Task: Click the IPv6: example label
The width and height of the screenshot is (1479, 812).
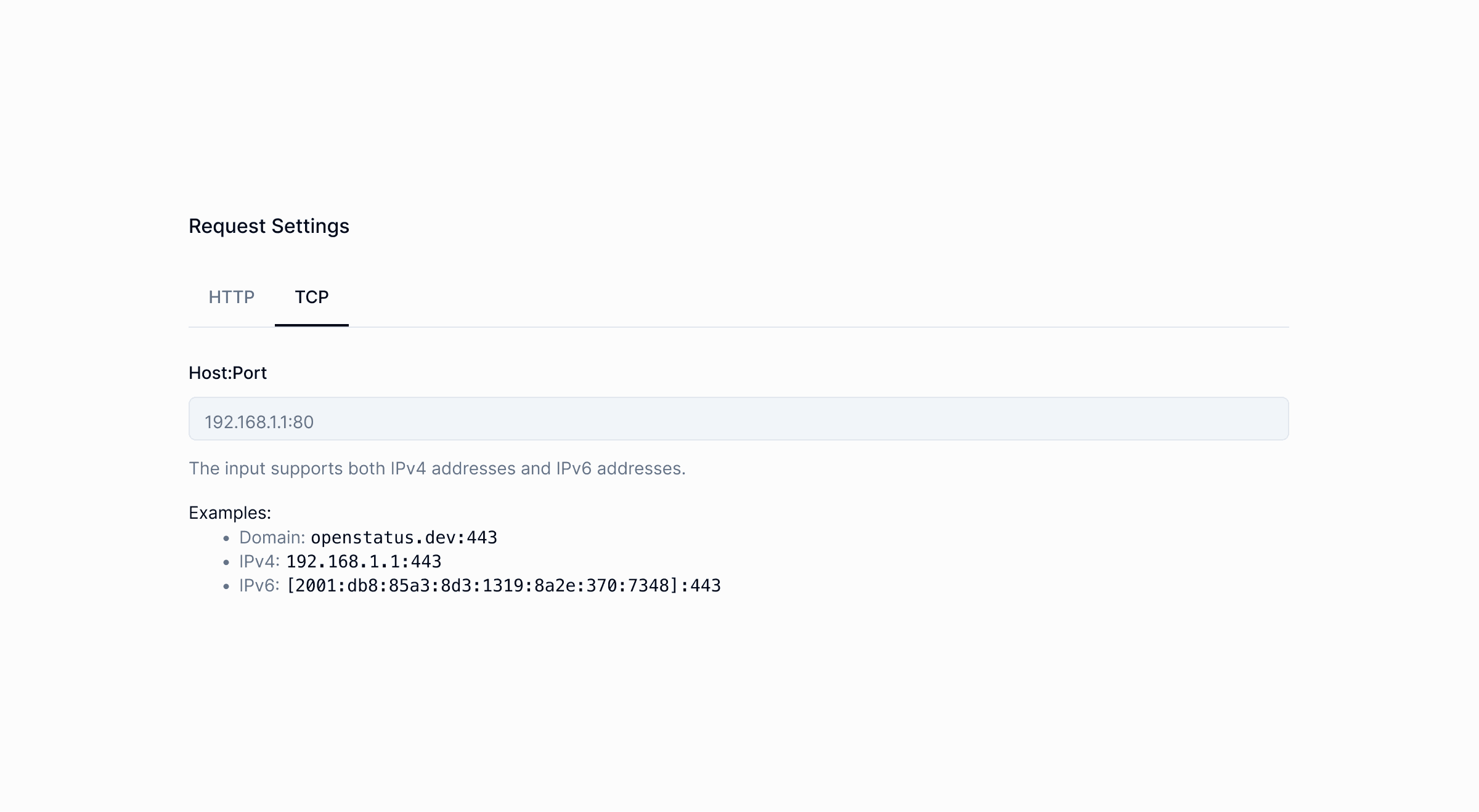Action: click(x=259, y=586)
